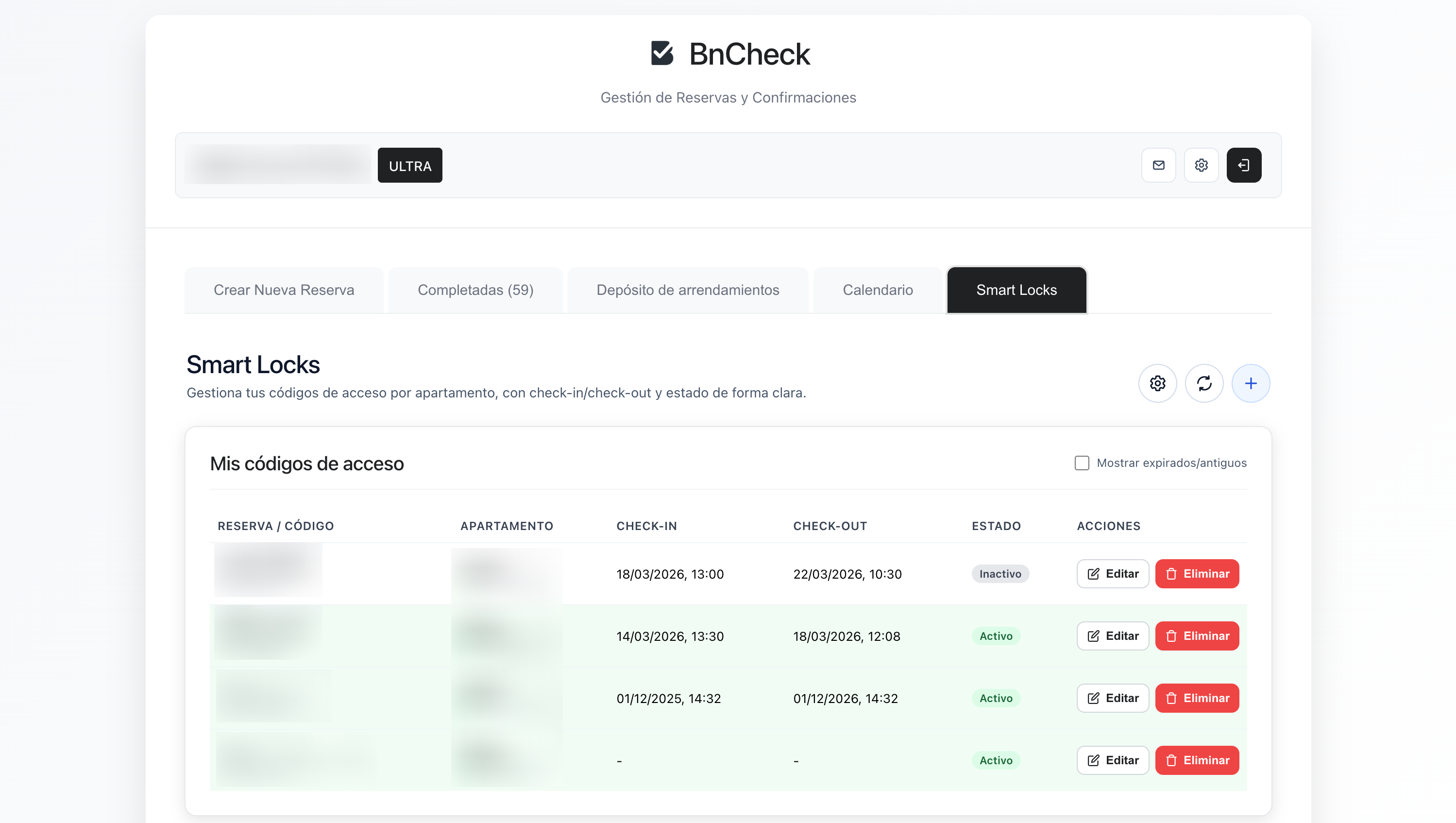Open the Completadas (59) tab
The image size is (1456, 823).
(475, 290)
